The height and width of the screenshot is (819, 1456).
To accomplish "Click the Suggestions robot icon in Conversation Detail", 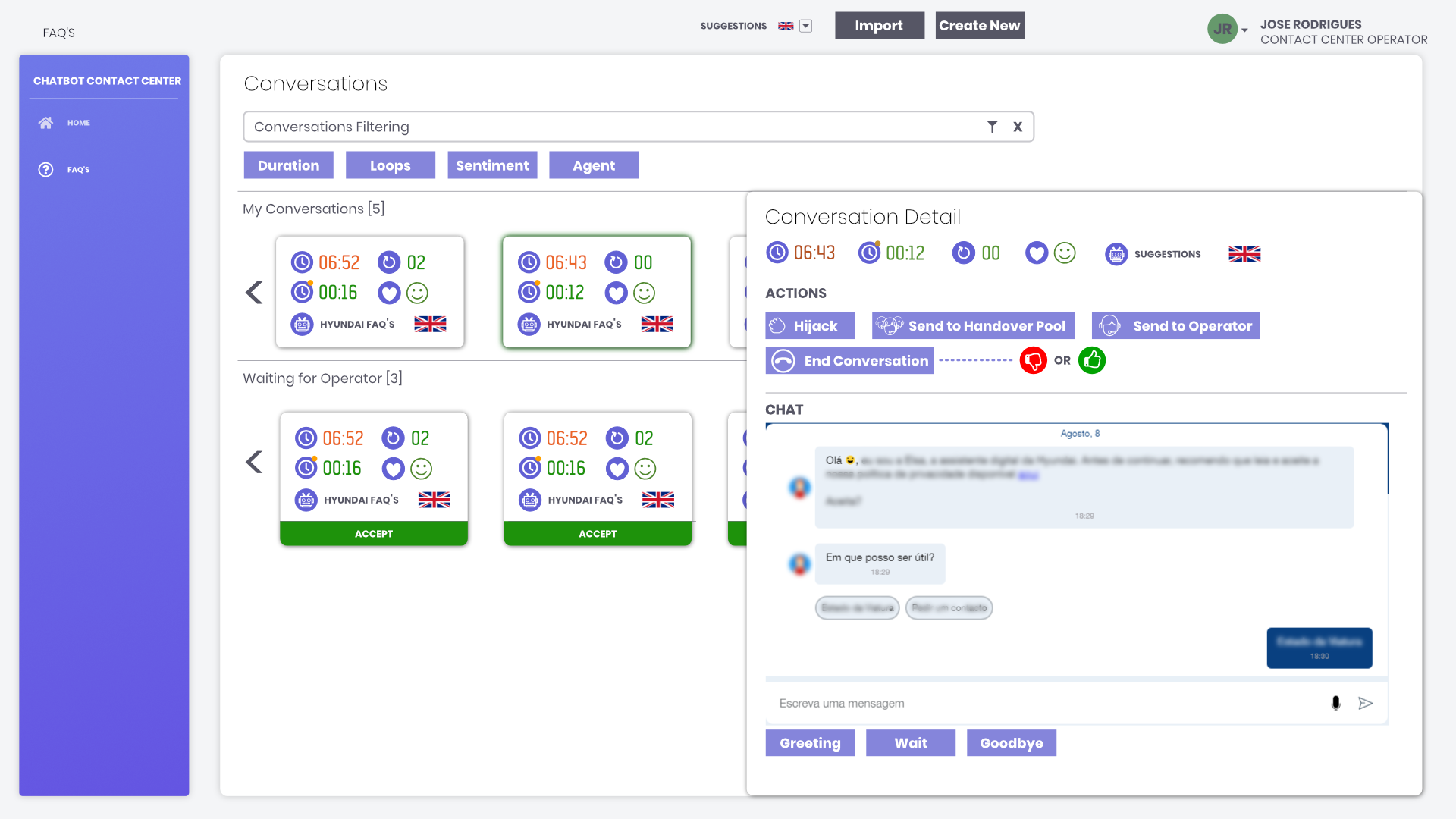I will [1116, 254].
